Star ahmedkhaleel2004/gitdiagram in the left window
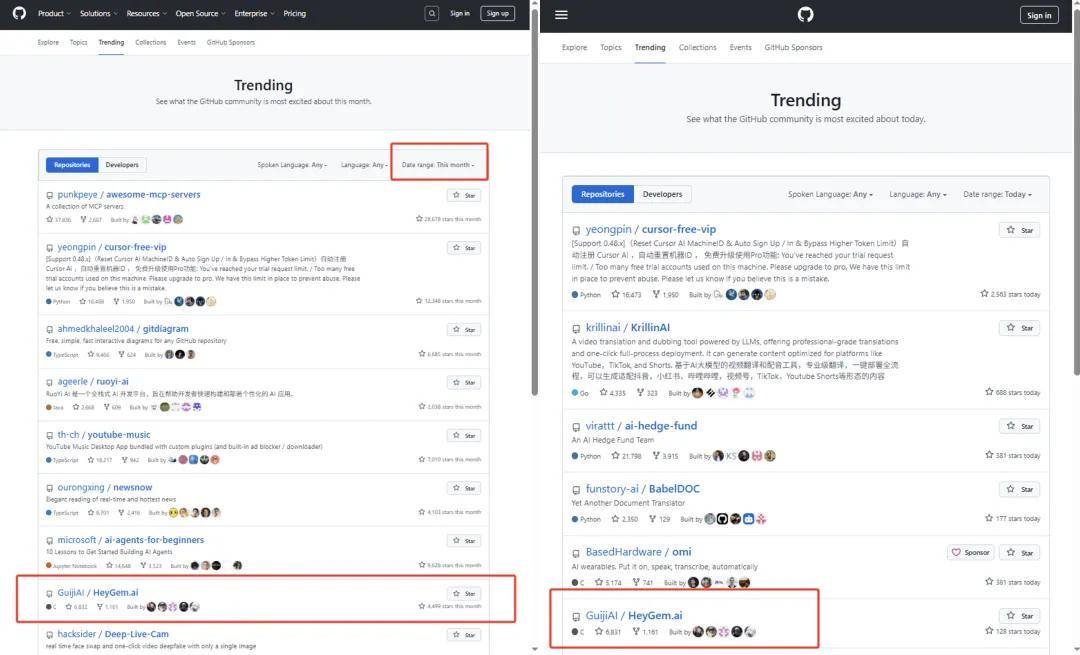The image size is (1080, 655). [x=464, y=330]
